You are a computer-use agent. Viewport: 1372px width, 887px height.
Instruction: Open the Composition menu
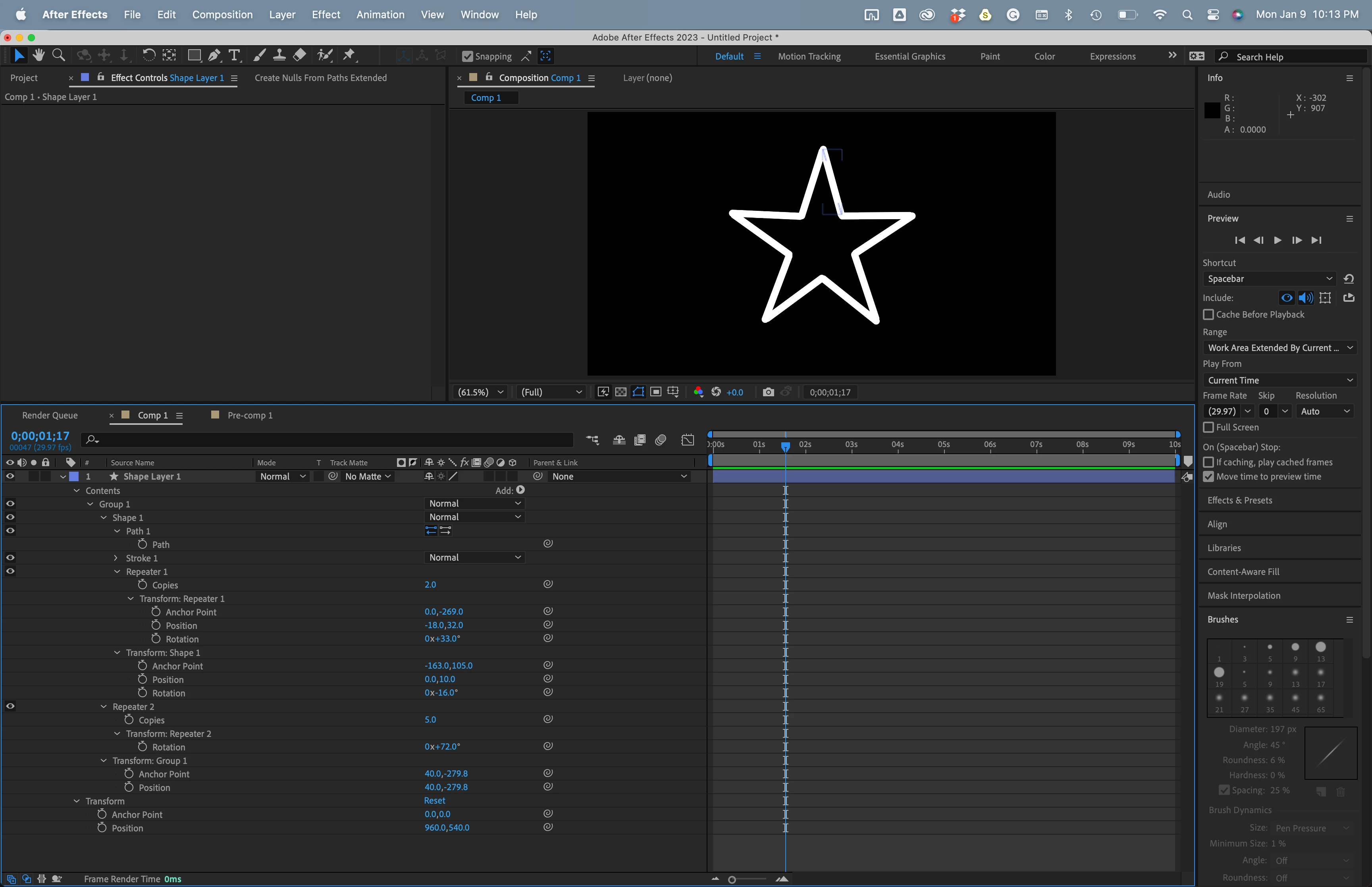click(x=222, y=14)
